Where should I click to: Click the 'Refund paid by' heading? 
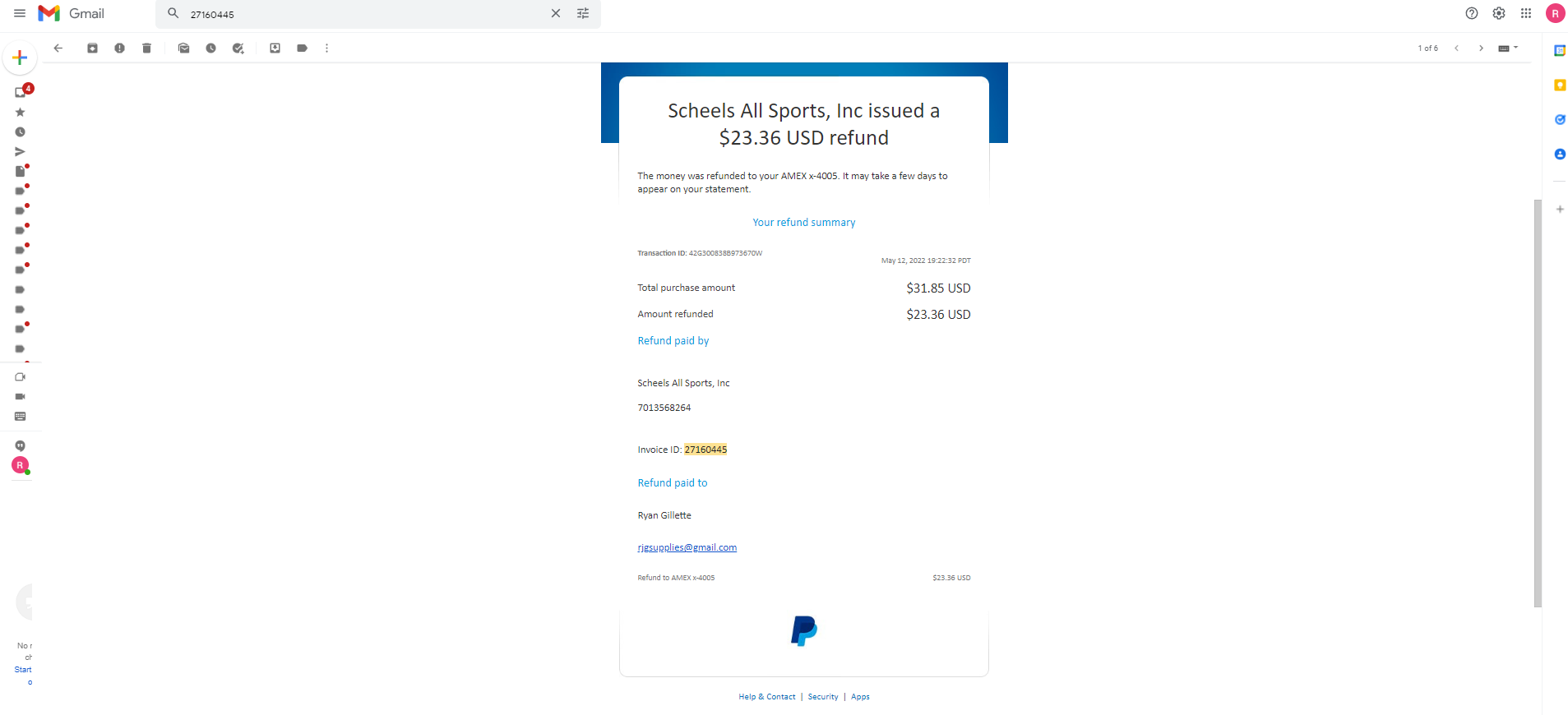[673, 341]
